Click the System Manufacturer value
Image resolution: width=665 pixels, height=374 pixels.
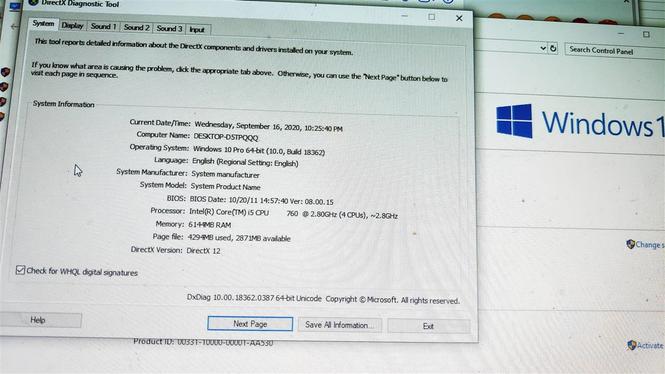click(225, 174)
